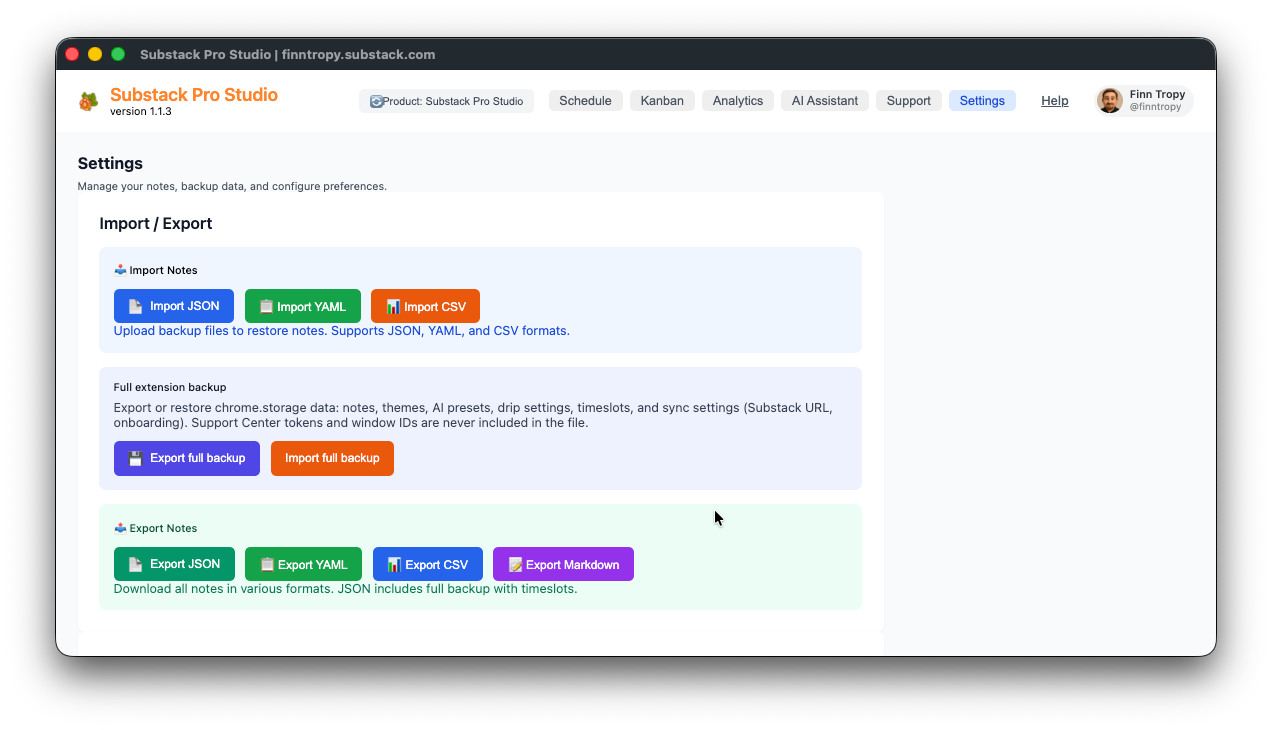Click the Substack Pro Studio brand title

click(x=194, y=95)
